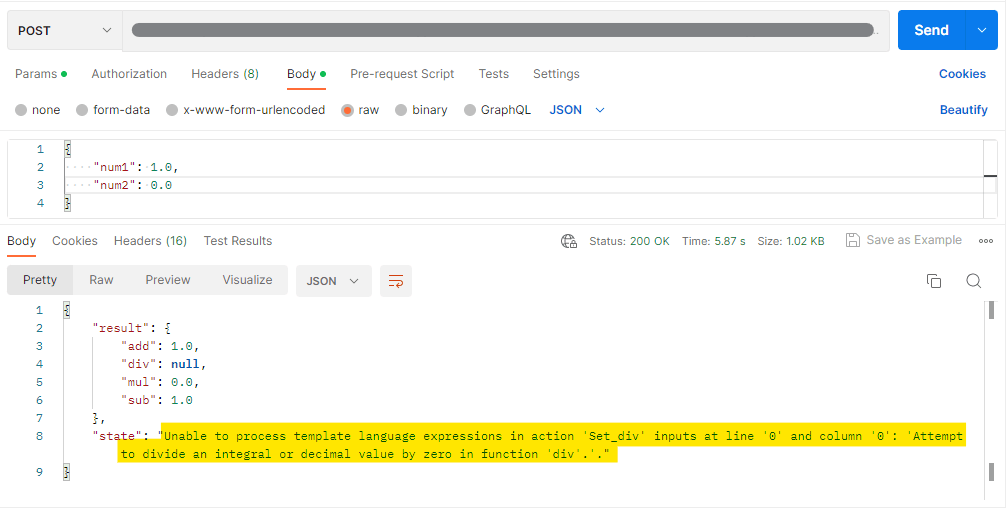This screenshot has width=1006, height=508.
Task: Click the network globe icon near Status
Action: 569,241
